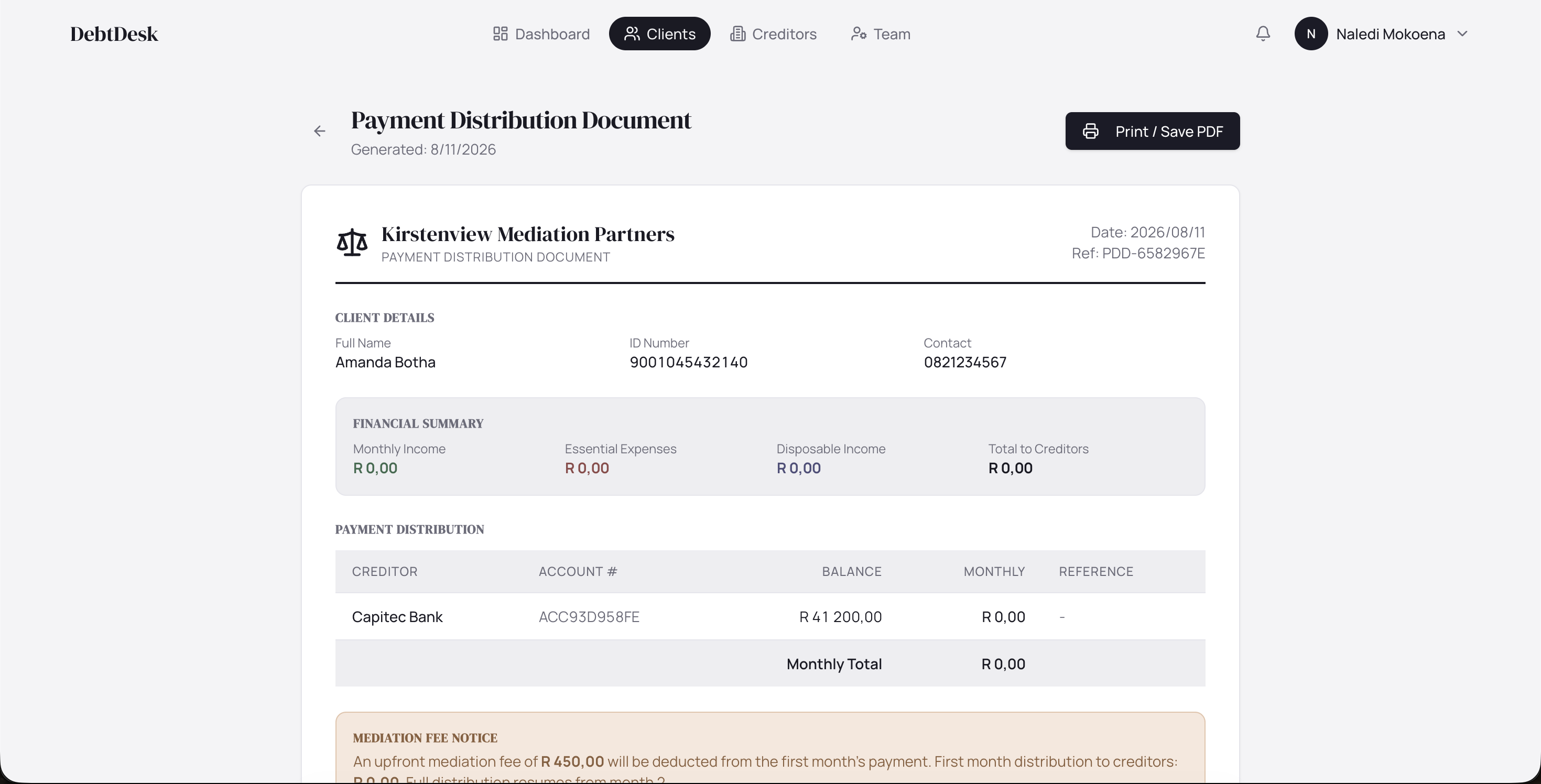The image size is (1541, 784).
Task: Click Print / Save PDF button
Action: 1152,131
